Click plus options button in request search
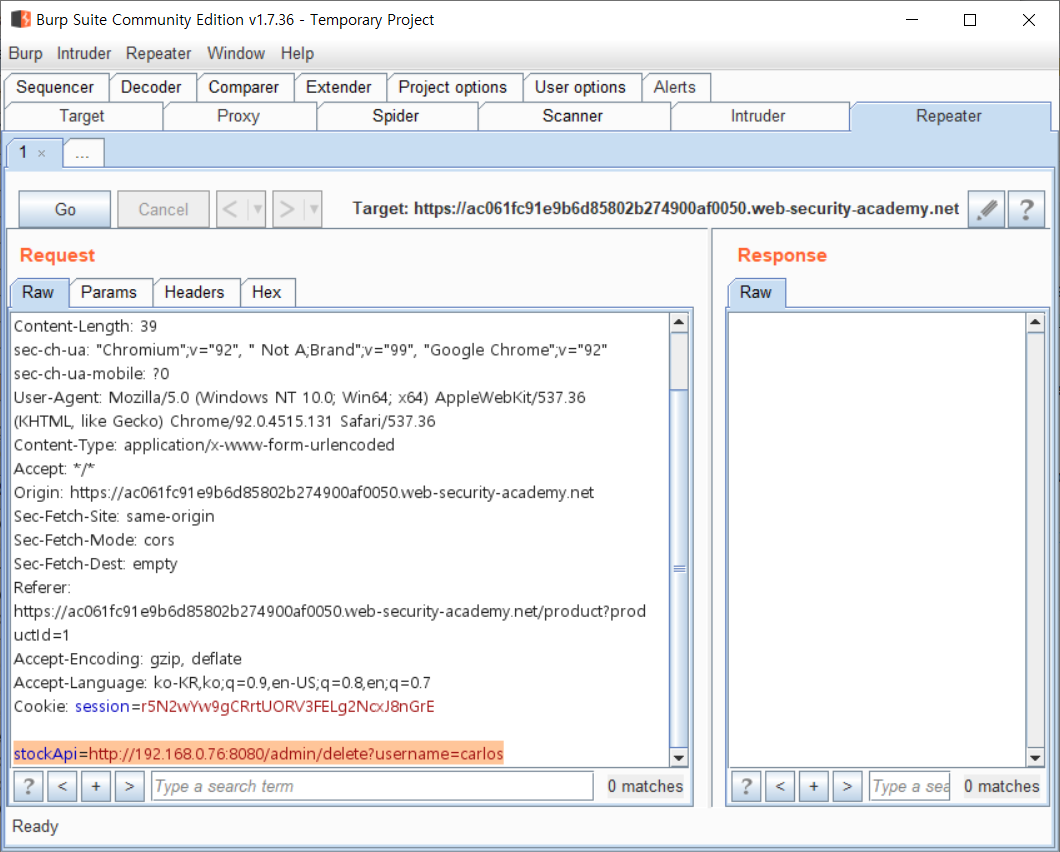 click(96, 786)
